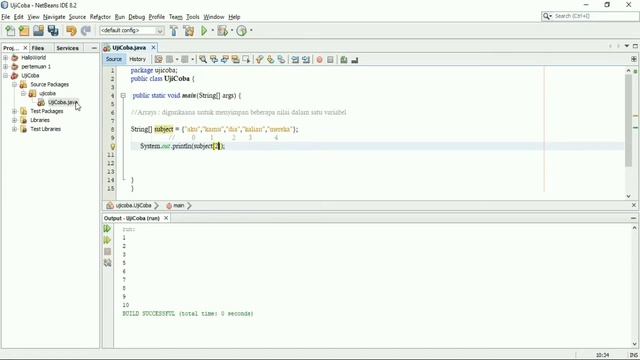Click the New File toolbar icon

coord(10,31)
